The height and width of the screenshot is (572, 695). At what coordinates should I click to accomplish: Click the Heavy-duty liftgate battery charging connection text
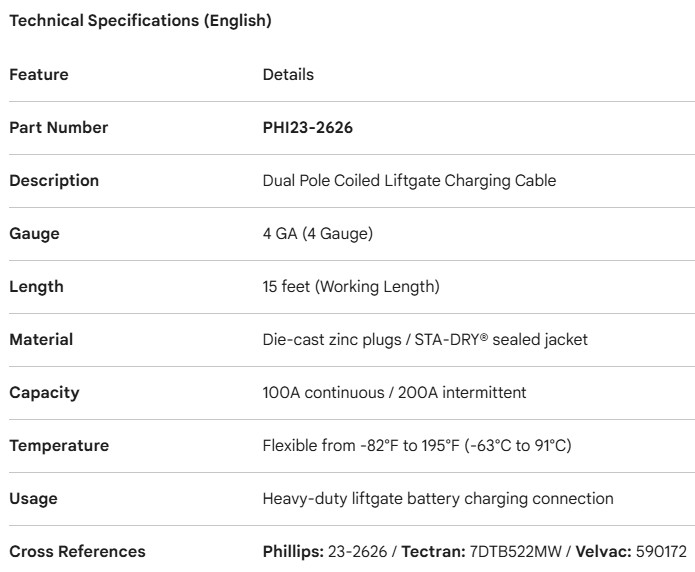click(x=438, y=499)
